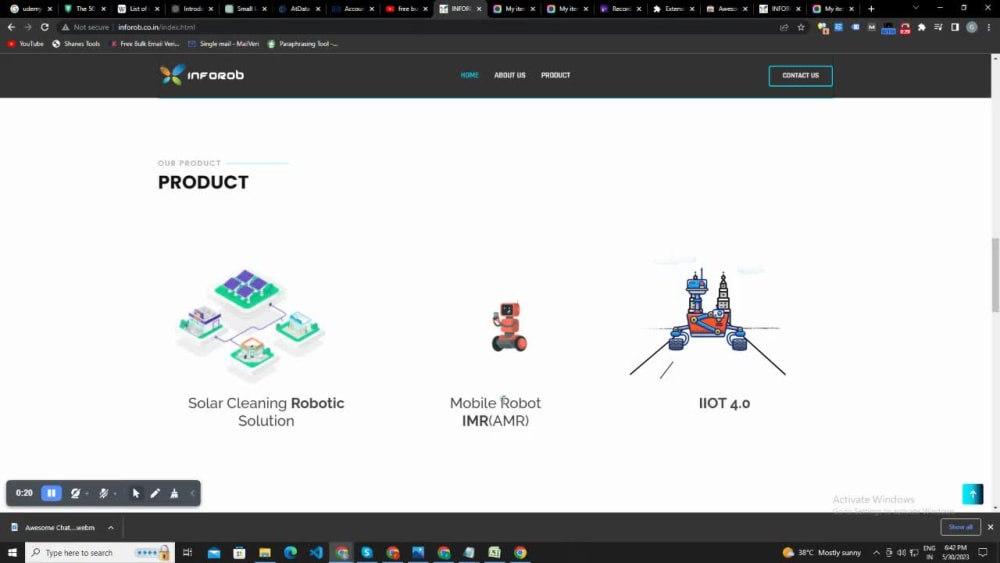The image size is (1000, 563).
Task: Click Show all downloads button
Action: (x=960, y=527)
